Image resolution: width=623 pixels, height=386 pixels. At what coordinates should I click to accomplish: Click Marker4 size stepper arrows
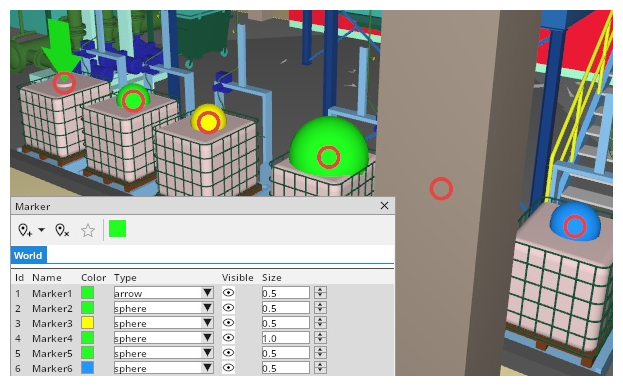tap(320, 338)
